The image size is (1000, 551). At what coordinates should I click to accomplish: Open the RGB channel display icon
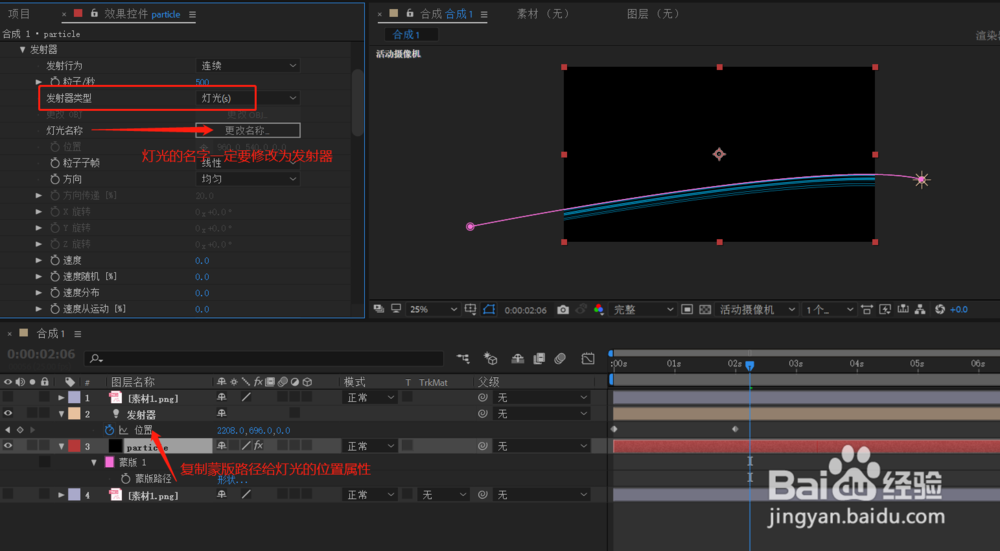[598, 309]
